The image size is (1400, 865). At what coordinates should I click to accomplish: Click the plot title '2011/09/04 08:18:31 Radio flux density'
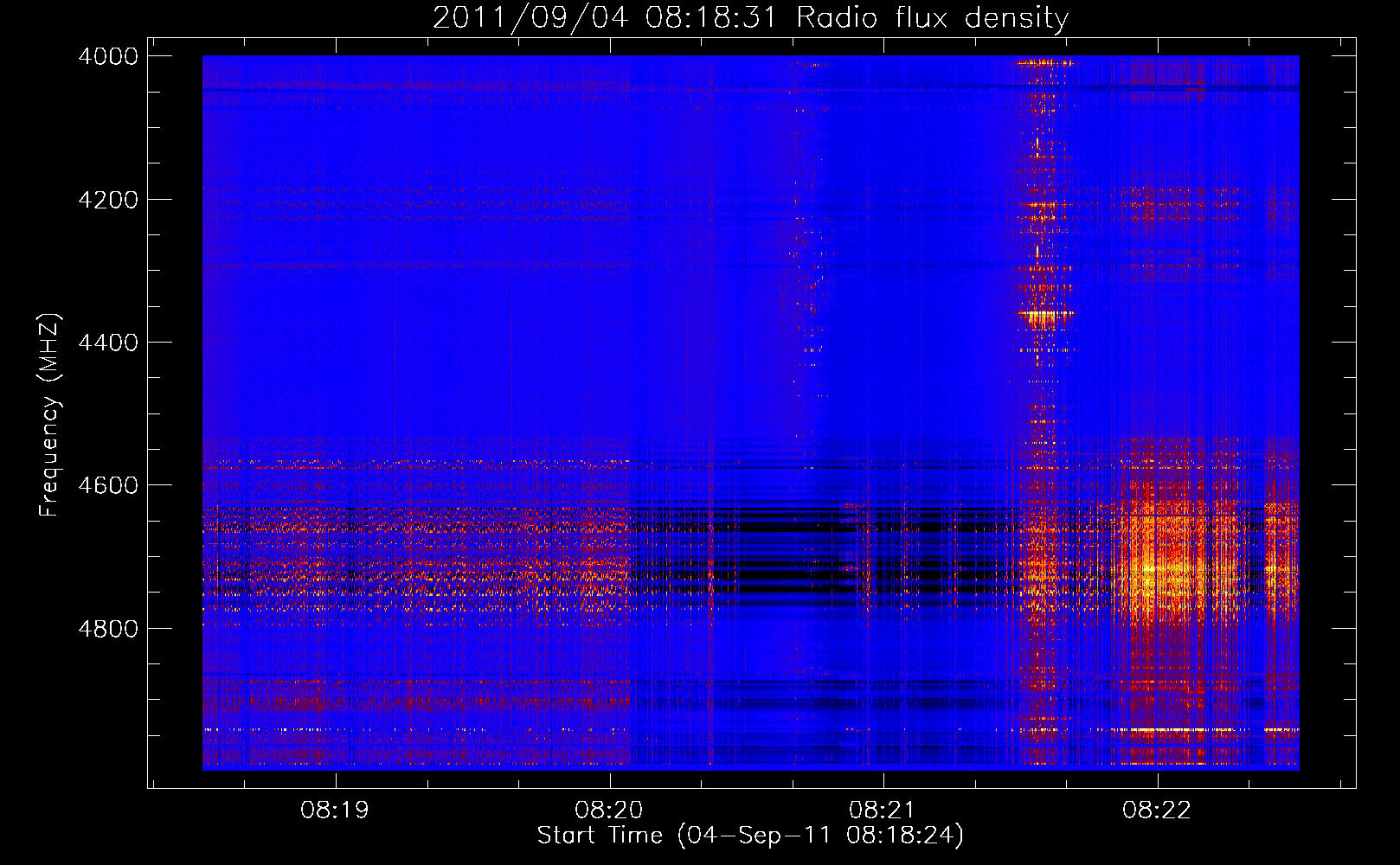pyautogui.click(x=750, y=18)
